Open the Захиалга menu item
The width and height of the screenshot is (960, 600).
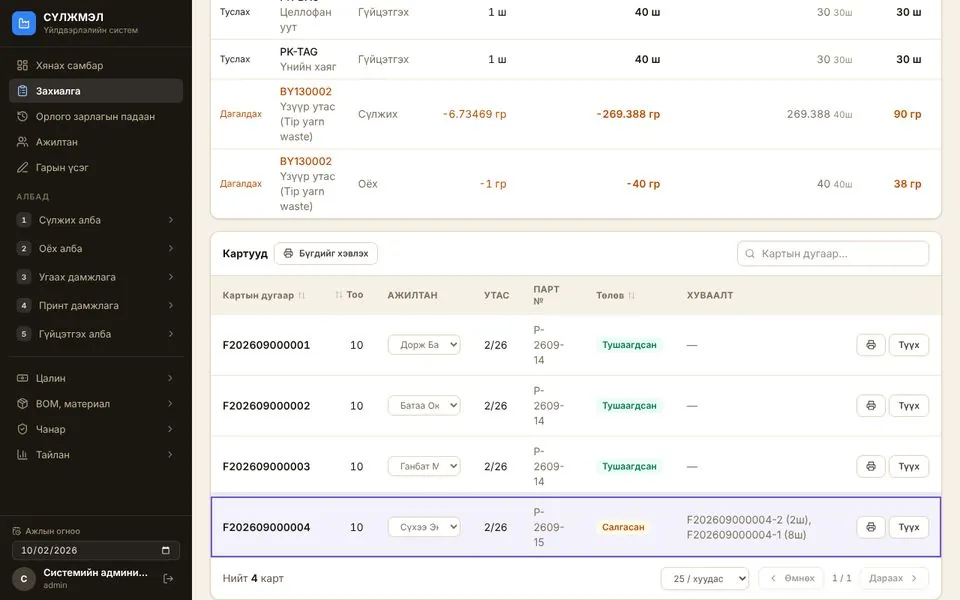pos(96,91)
